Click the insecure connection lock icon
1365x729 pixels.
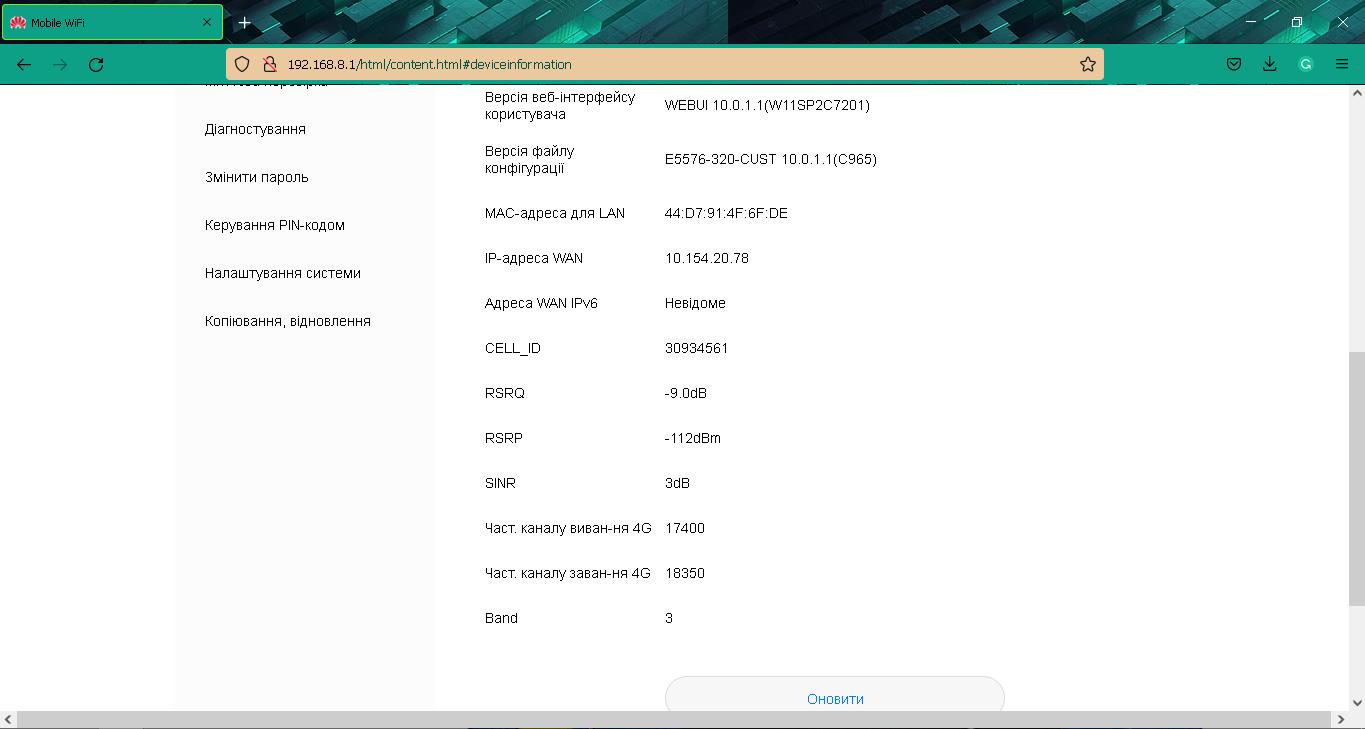[x=268, y=64]
